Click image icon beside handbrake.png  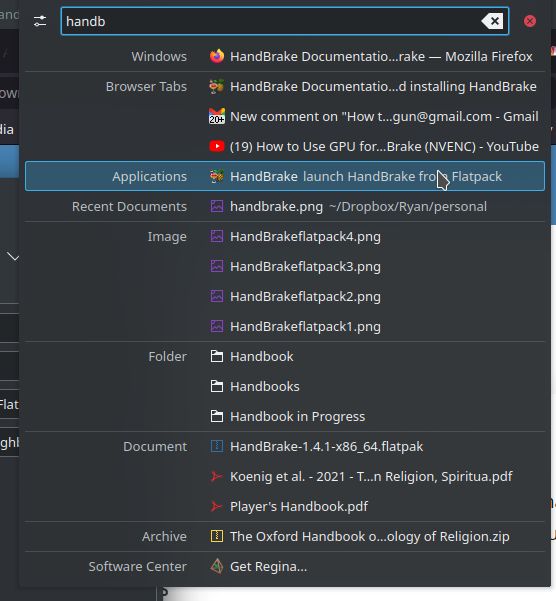[x=217, y=207]
